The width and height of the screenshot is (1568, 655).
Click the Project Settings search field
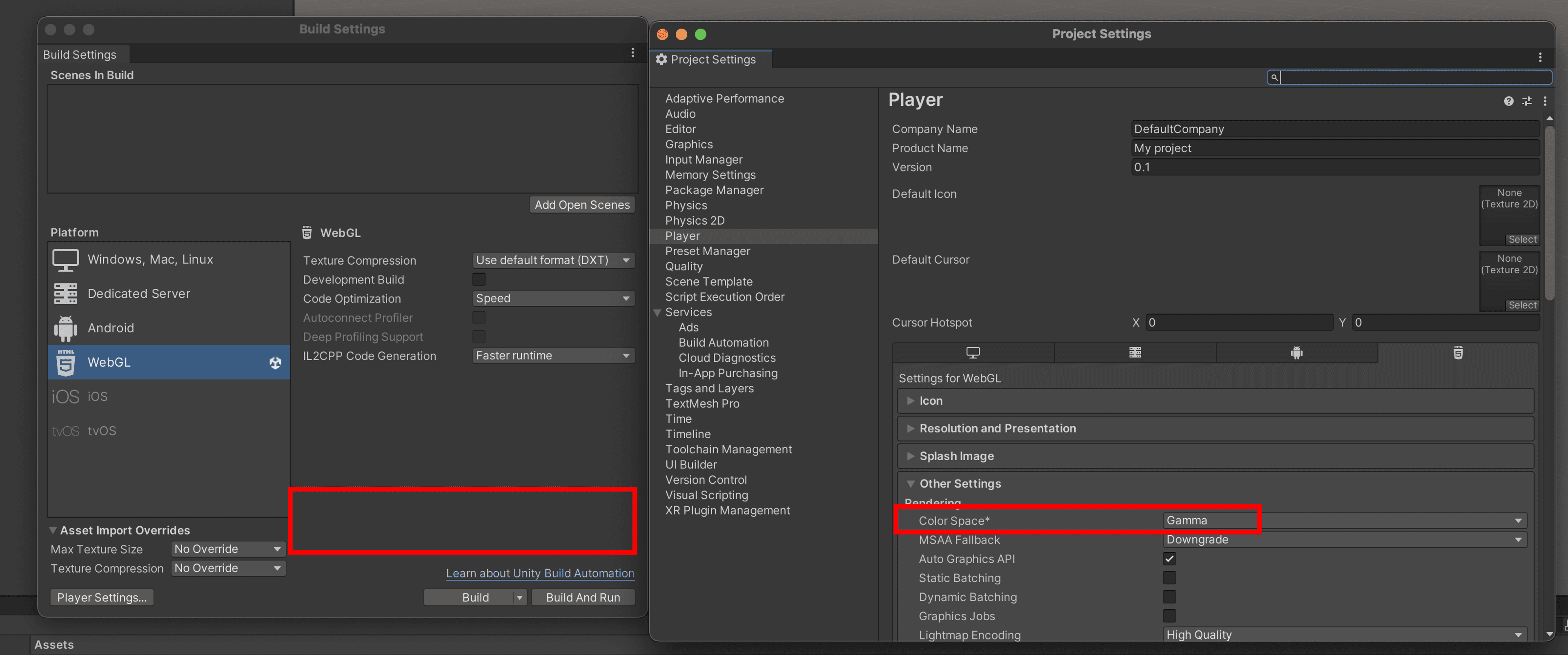[1409, 77]
